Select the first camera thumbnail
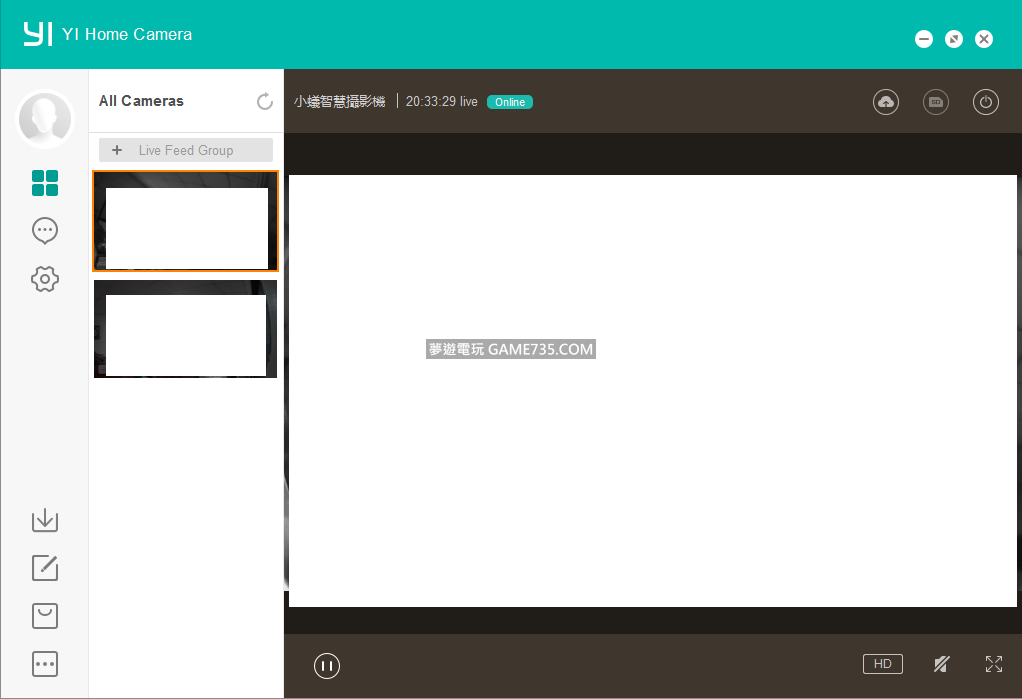This screenshot has height=699, width=1022. point(186,221)
